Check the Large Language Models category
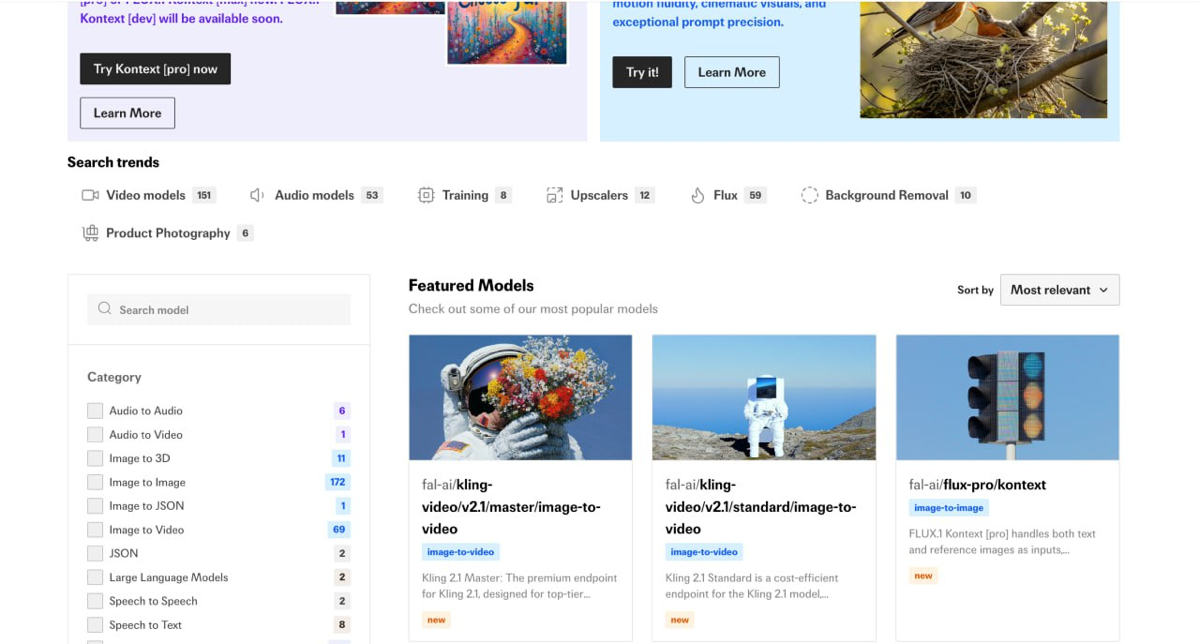This screenshot has height=644, width=1200. coord(95,577)
